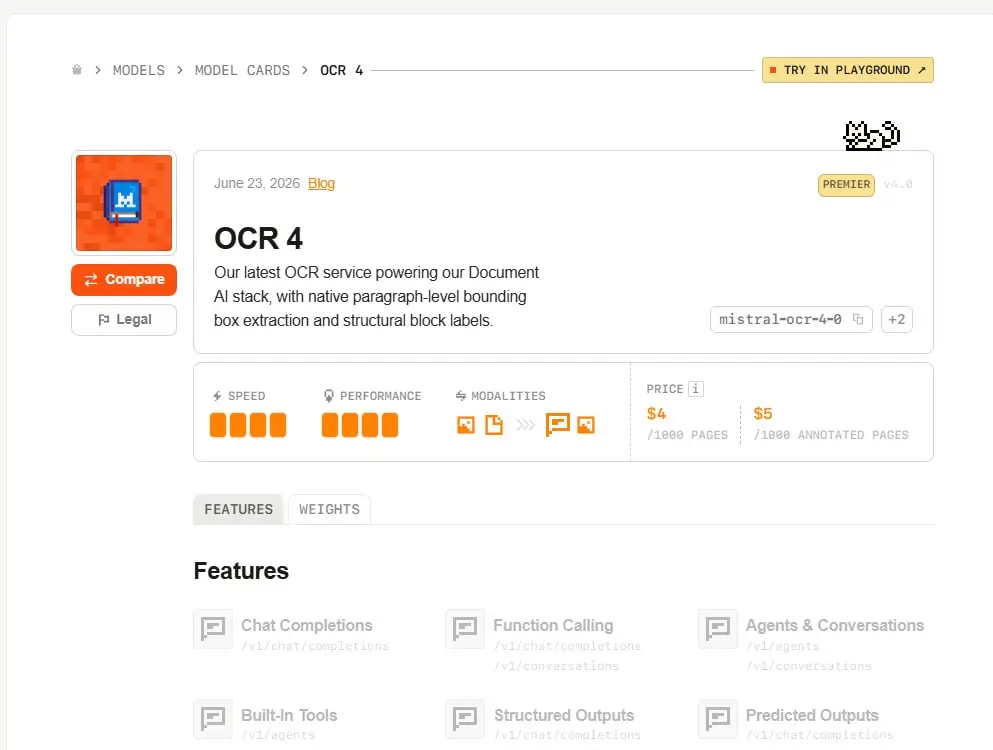Image resolution: width=993 pixels, height=750 pixels.
Task: Navigate to Models breadcrumb
Action: (139, 70)
